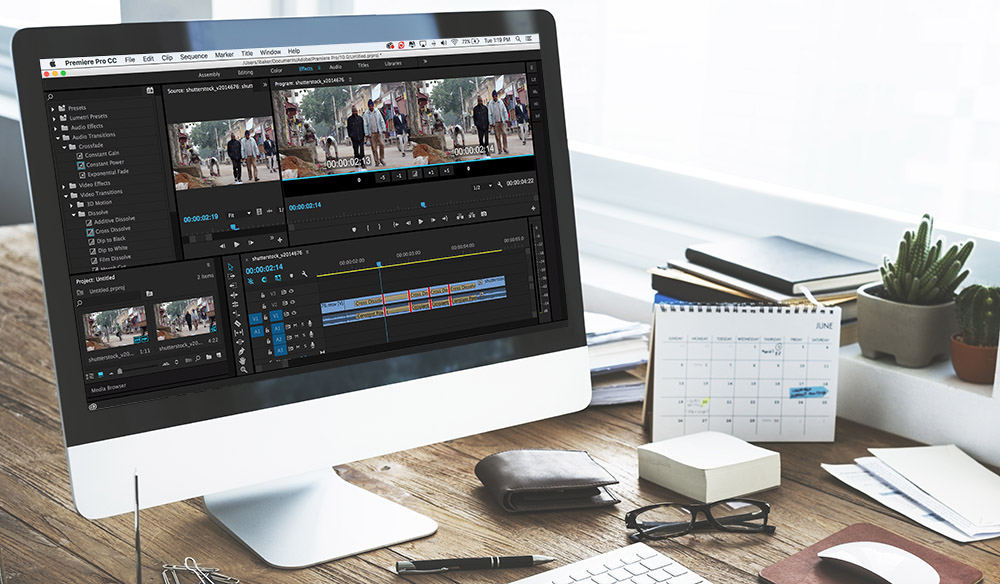Click Project panel thumbnail zoom slider

(119, 371)
